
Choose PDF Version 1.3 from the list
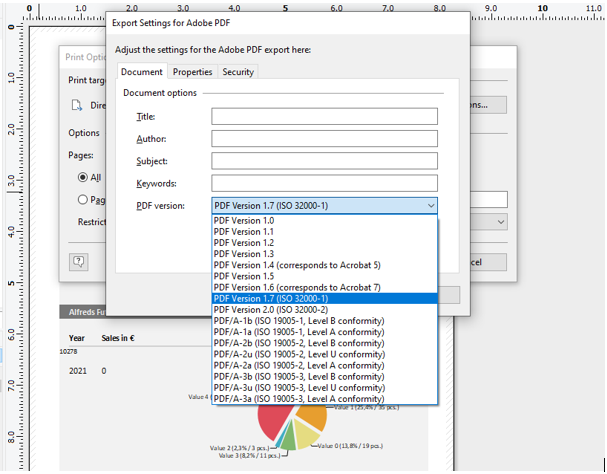pos(324,254)
